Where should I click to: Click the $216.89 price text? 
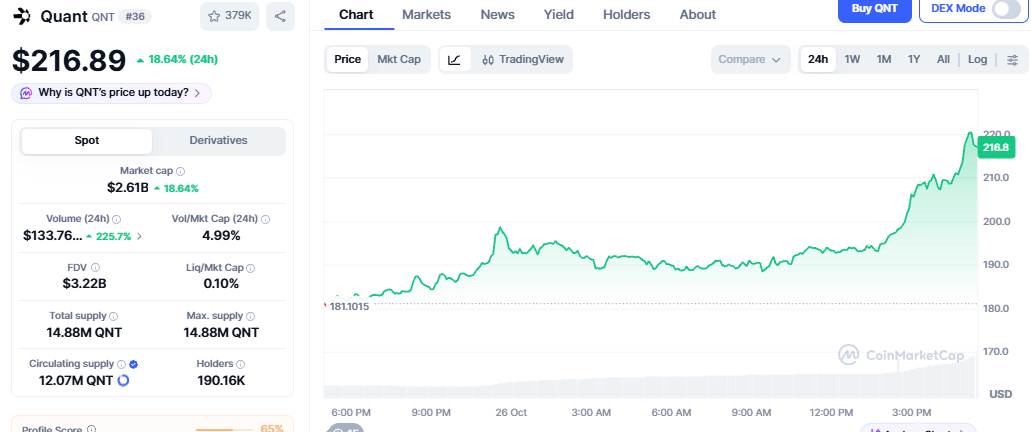pos(69,60)
